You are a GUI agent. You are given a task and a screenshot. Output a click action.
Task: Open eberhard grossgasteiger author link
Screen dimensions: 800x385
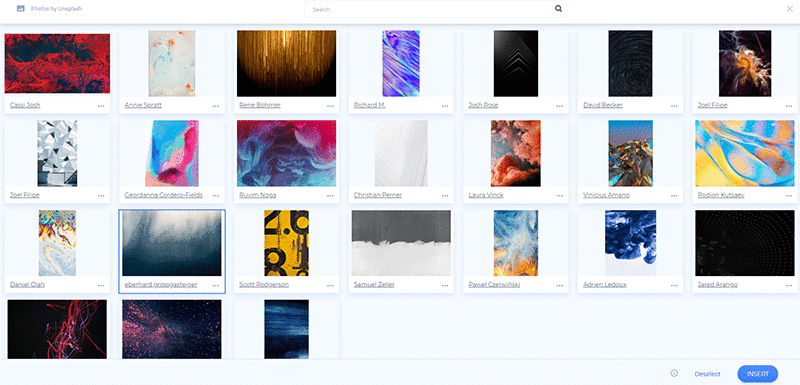click(161, 285)
